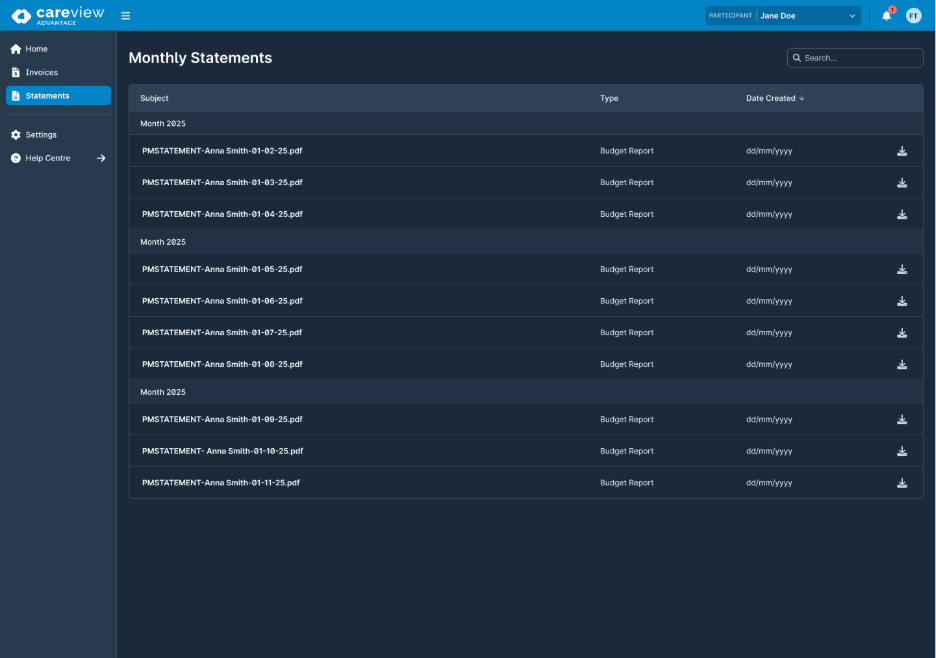Open the notifications bell
936x658 pixels.
[886, 16]
